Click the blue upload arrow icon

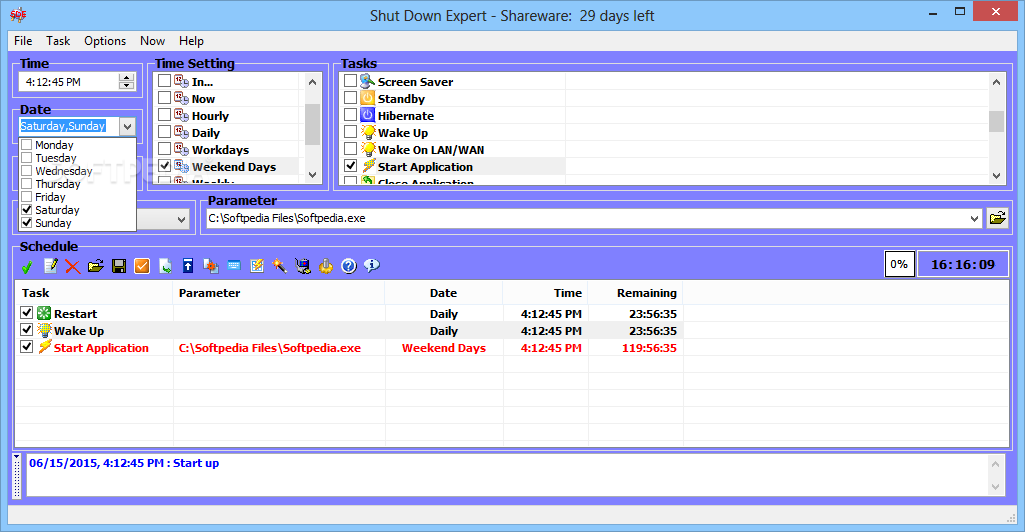pos(188,266)
